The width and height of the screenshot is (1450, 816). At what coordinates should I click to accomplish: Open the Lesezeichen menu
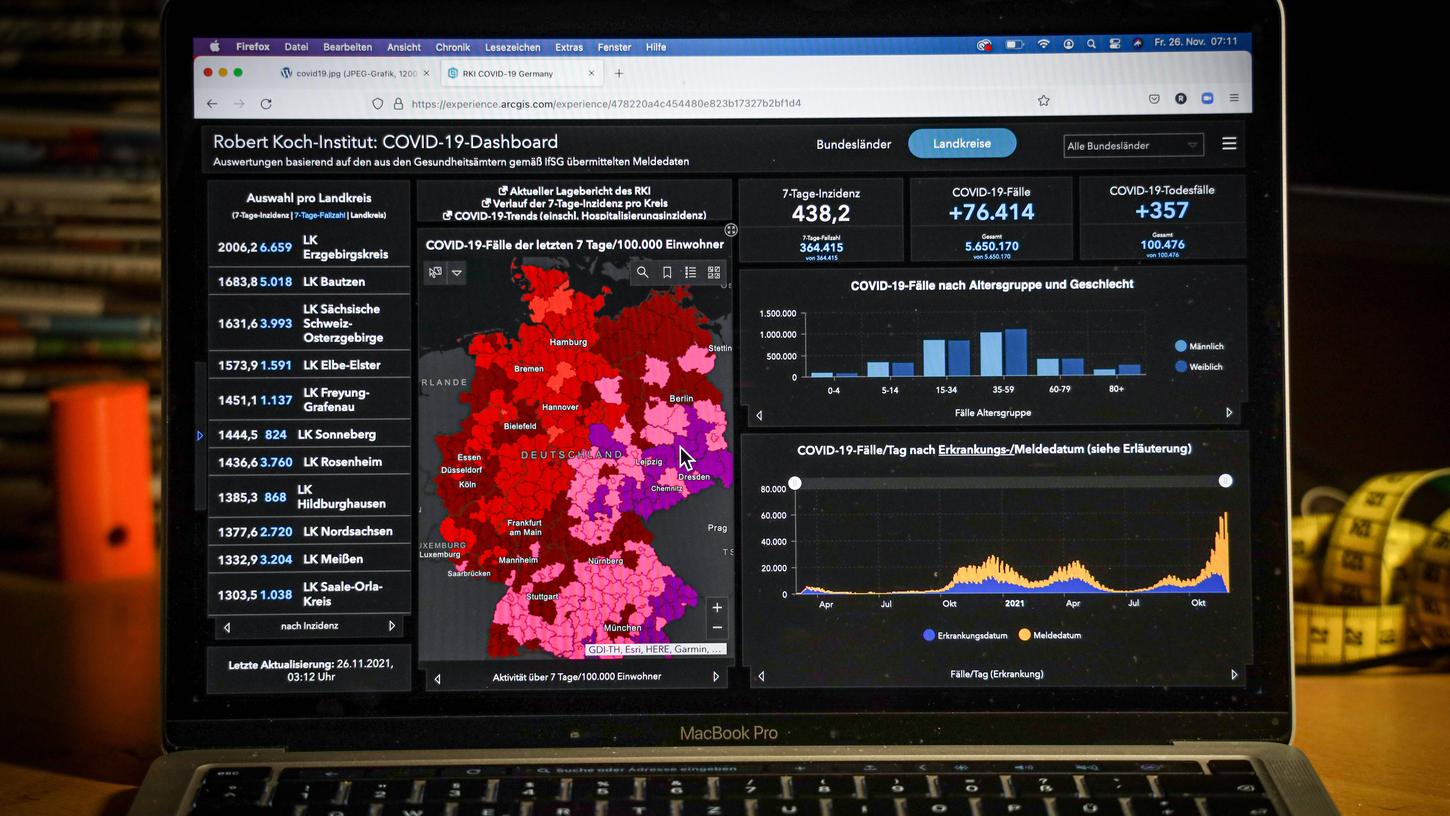click(513, 47)
